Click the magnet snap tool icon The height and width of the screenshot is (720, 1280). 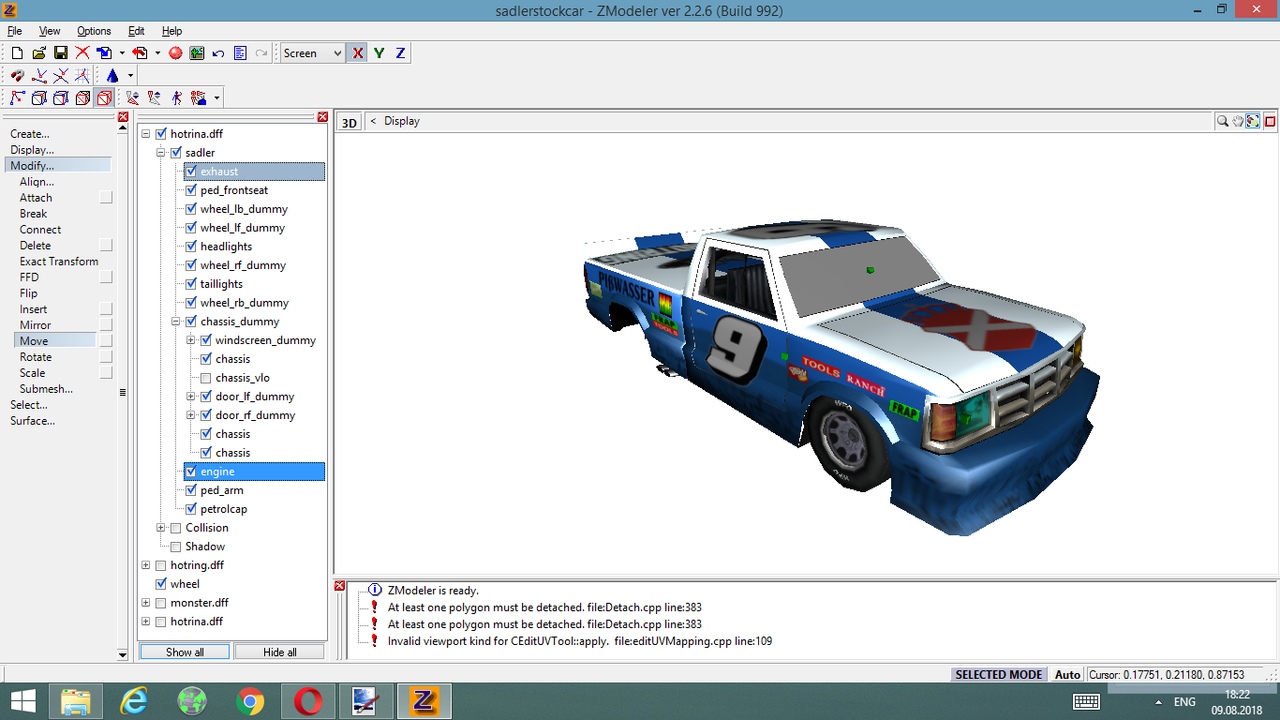17,76
